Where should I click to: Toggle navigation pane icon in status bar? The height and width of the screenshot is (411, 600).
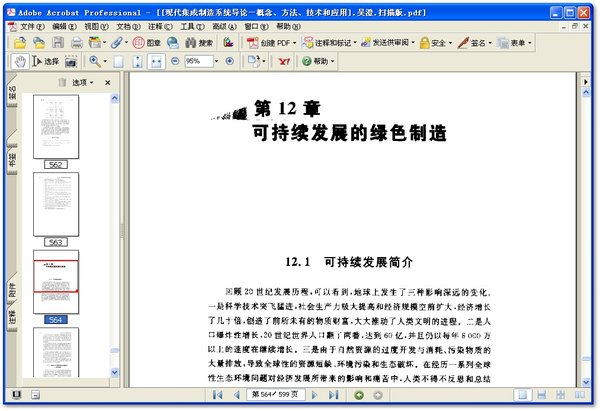pyautogui.click(x=16, y=395)
